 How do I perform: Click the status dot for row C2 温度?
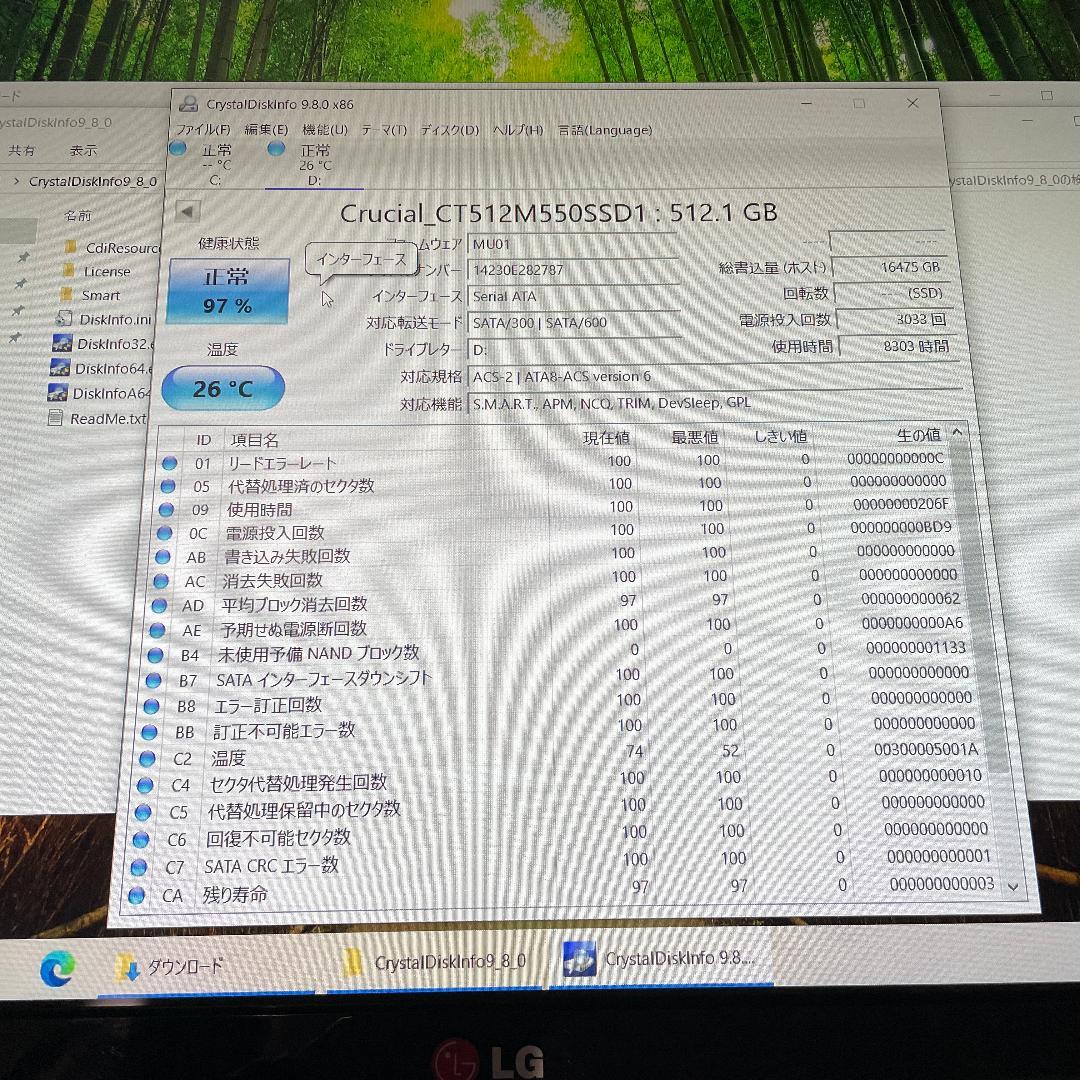tap(147, 758)
